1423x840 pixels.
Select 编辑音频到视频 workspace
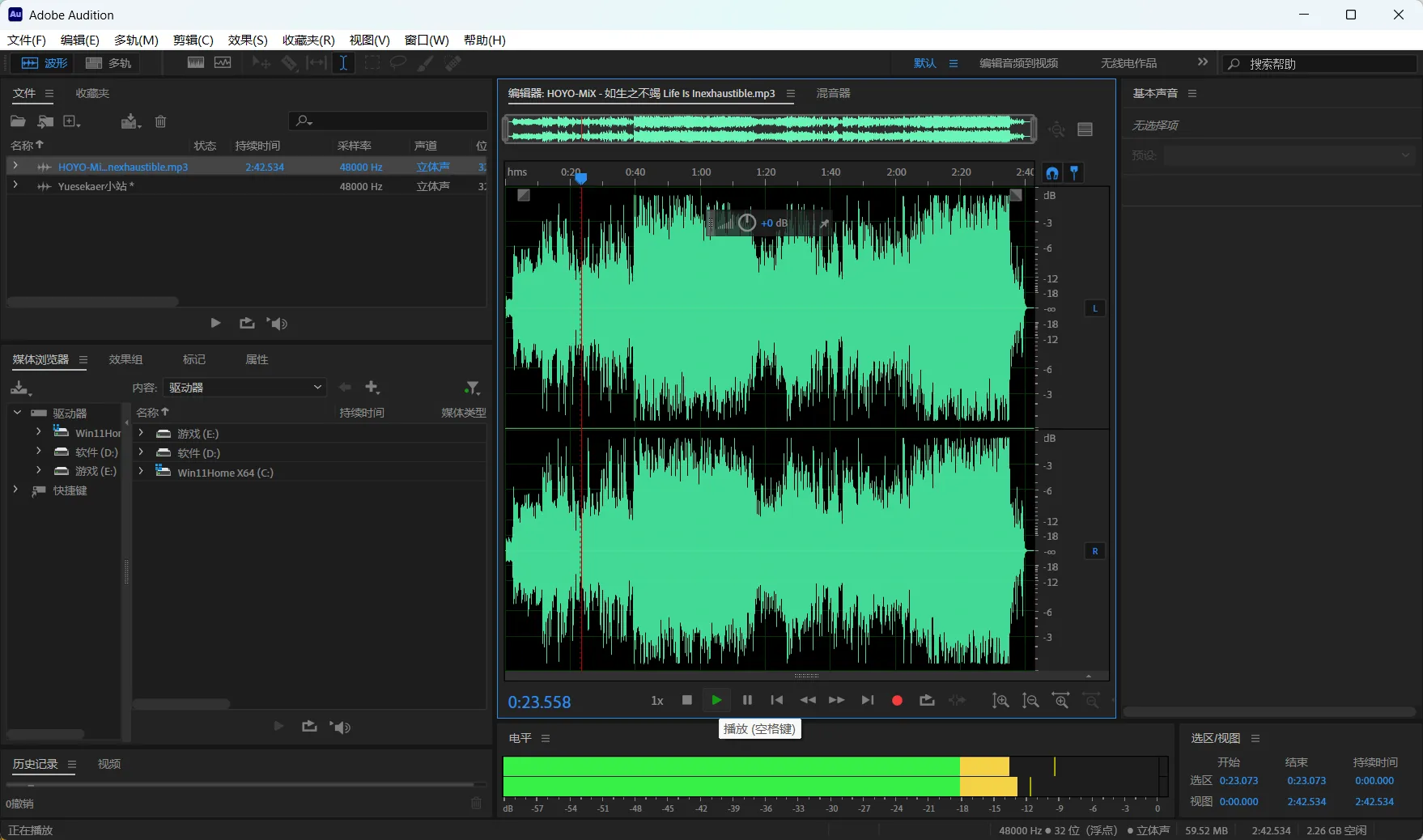1018,63
